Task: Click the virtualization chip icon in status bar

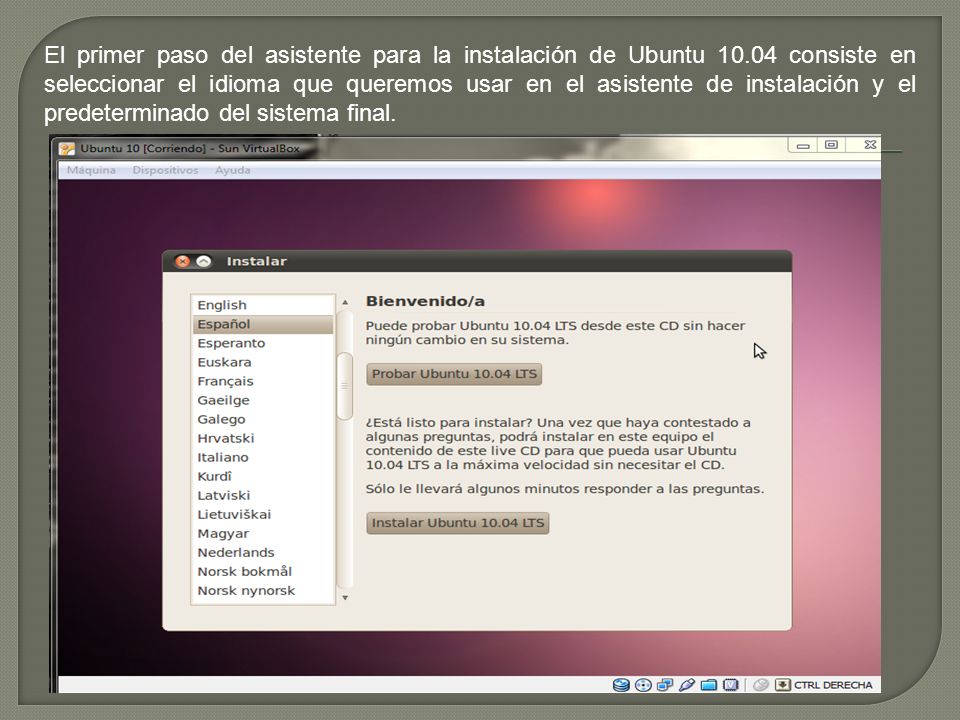Action: [731, 685]
